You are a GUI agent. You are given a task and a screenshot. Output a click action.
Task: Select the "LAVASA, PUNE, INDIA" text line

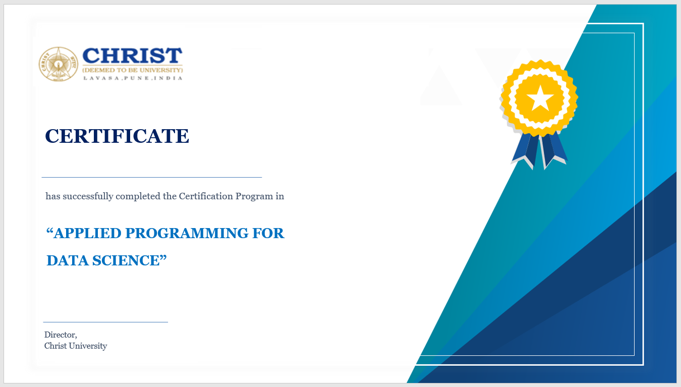[133, 78]
